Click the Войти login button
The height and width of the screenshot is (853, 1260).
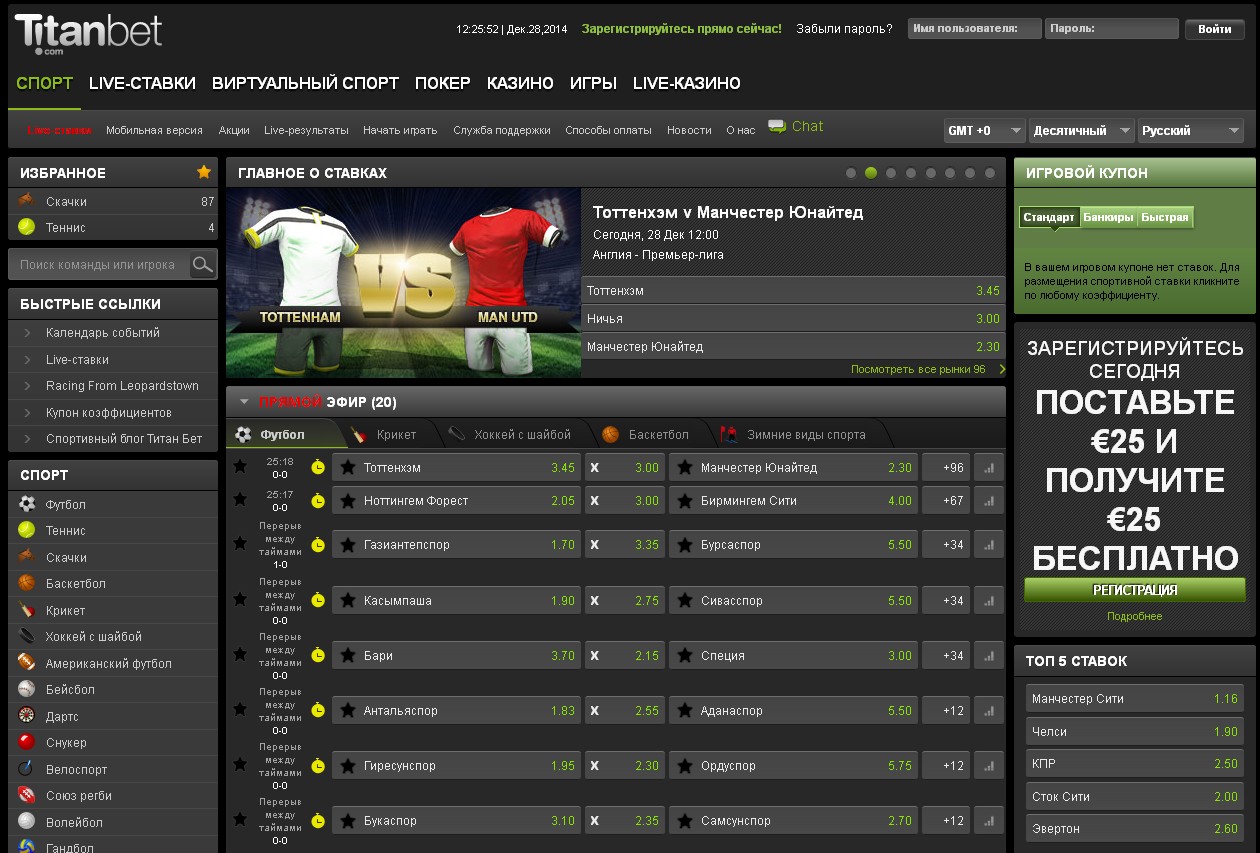point(1214,29)
